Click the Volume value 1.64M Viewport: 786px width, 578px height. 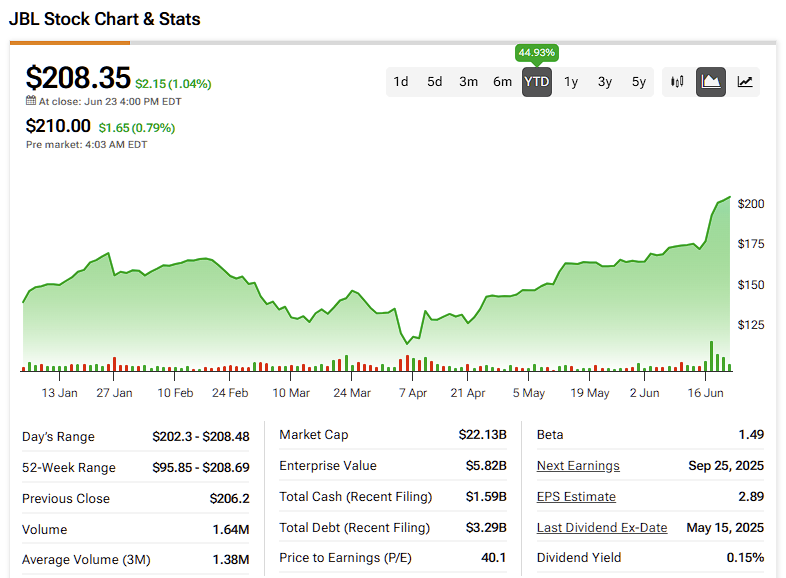pos(231,530)
